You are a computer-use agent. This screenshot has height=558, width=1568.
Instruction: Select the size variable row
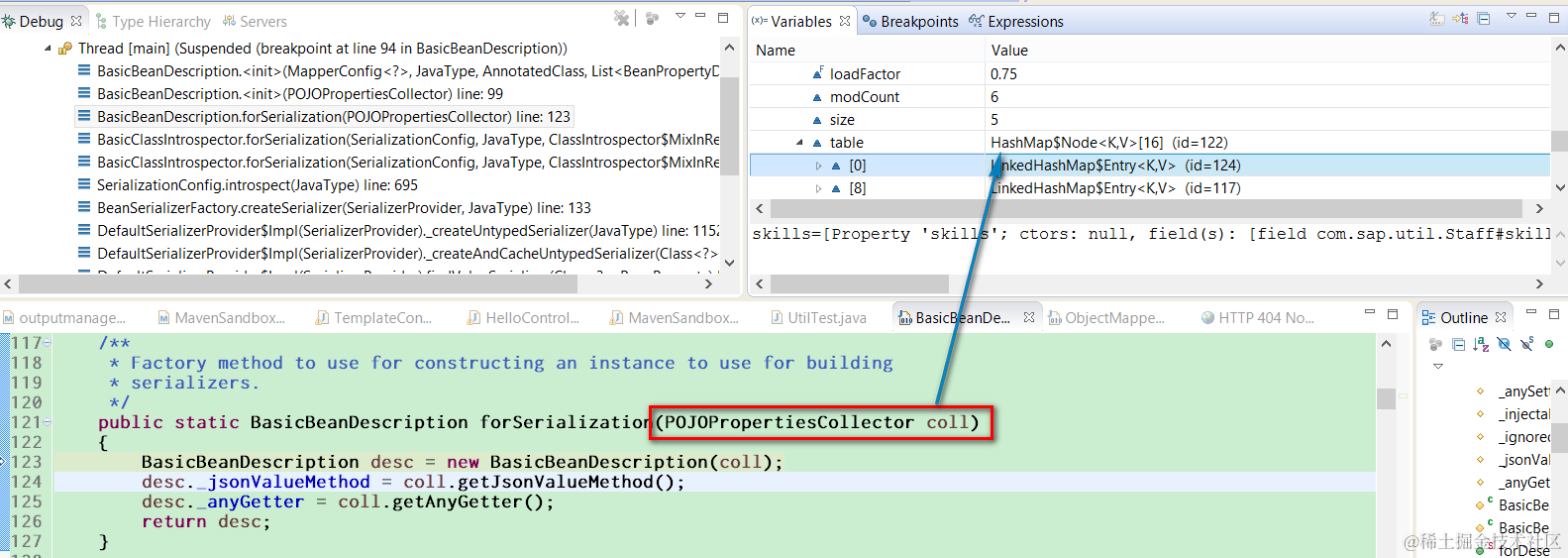pos(1149,120)
